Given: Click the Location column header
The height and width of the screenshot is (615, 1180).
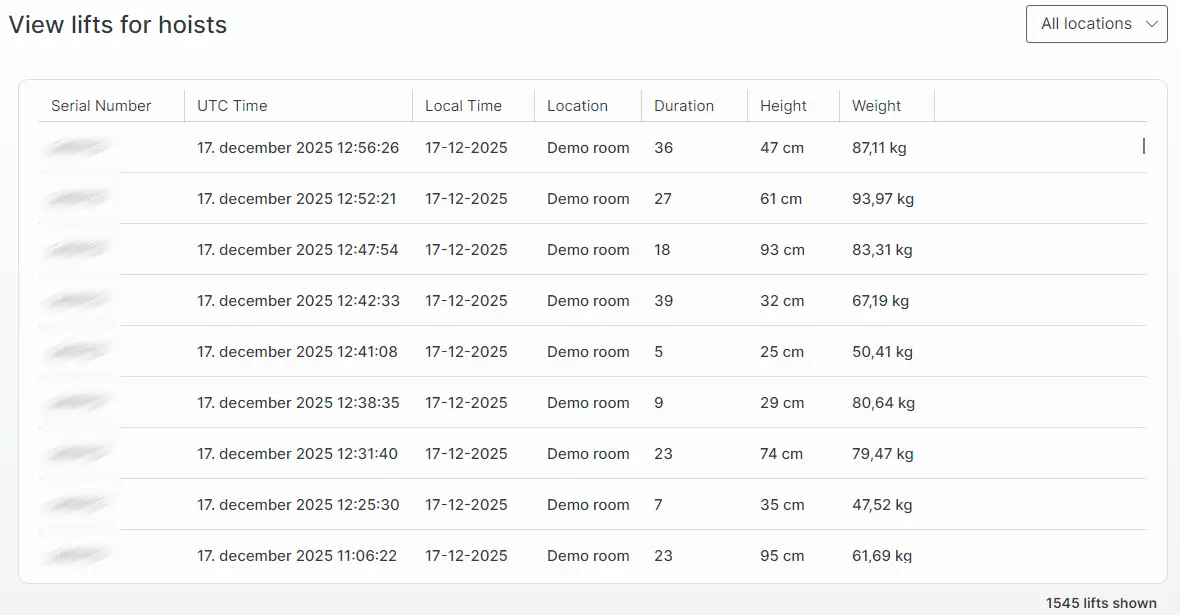Looking at the screenshot, I should (x=577, y=106).
